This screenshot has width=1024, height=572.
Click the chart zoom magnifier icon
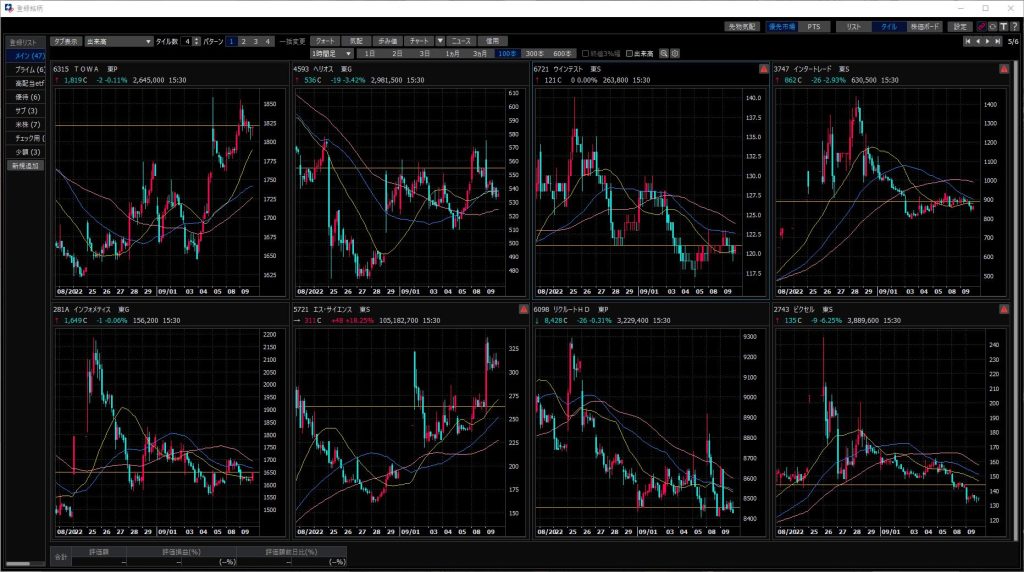[x=664, y=53]
